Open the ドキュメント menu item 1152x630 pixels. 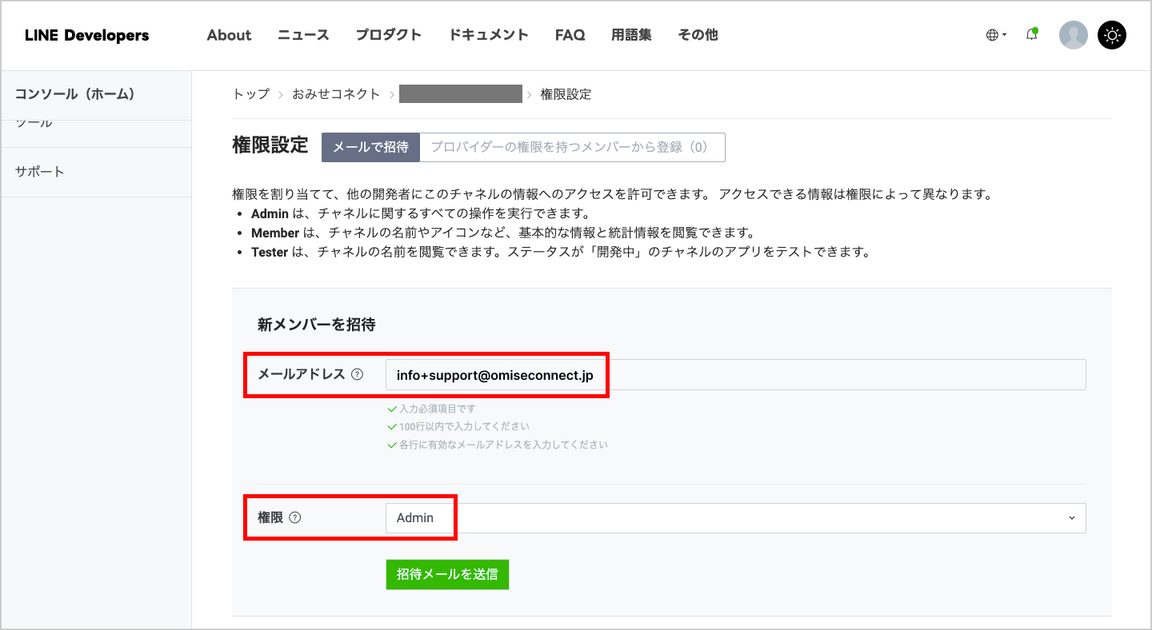pos(489,35)
